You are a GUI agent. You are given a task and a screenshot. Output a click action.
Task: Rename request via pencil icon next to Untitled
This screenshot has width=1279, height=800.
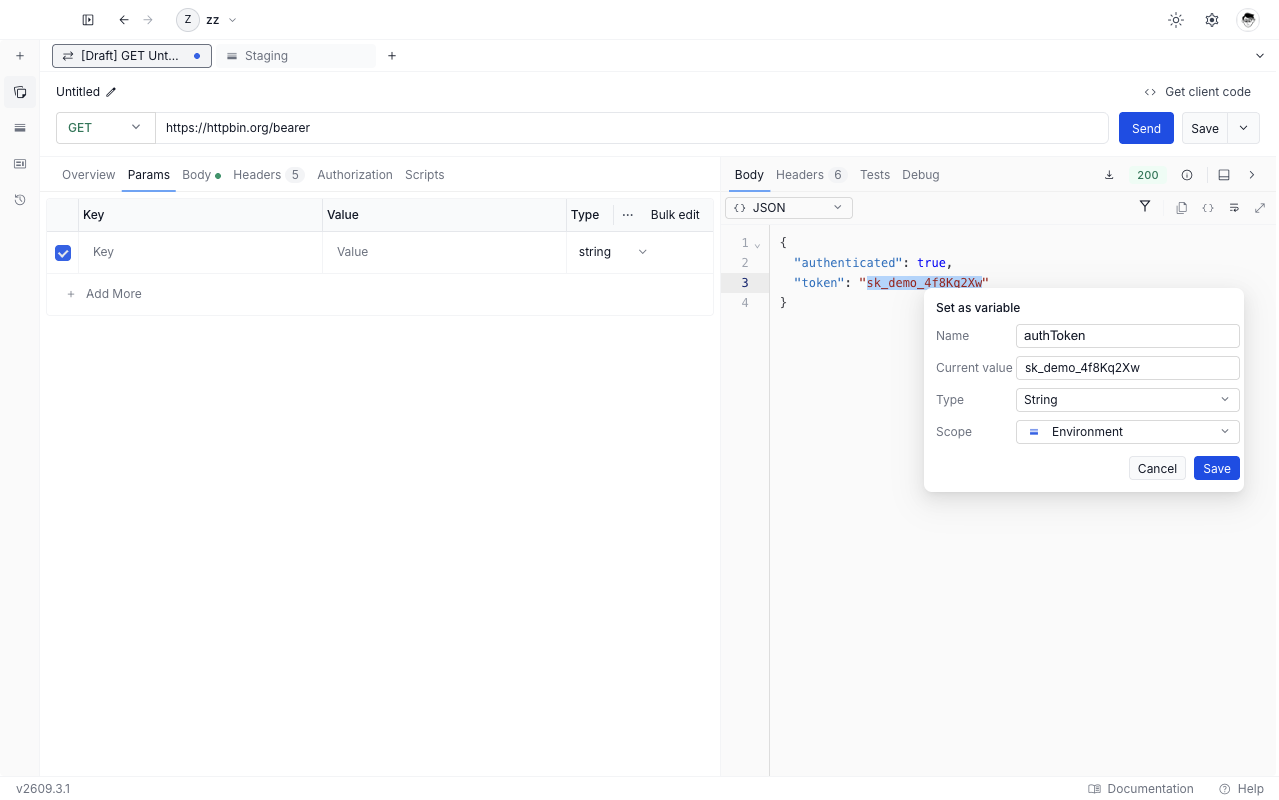pos(111,92)
